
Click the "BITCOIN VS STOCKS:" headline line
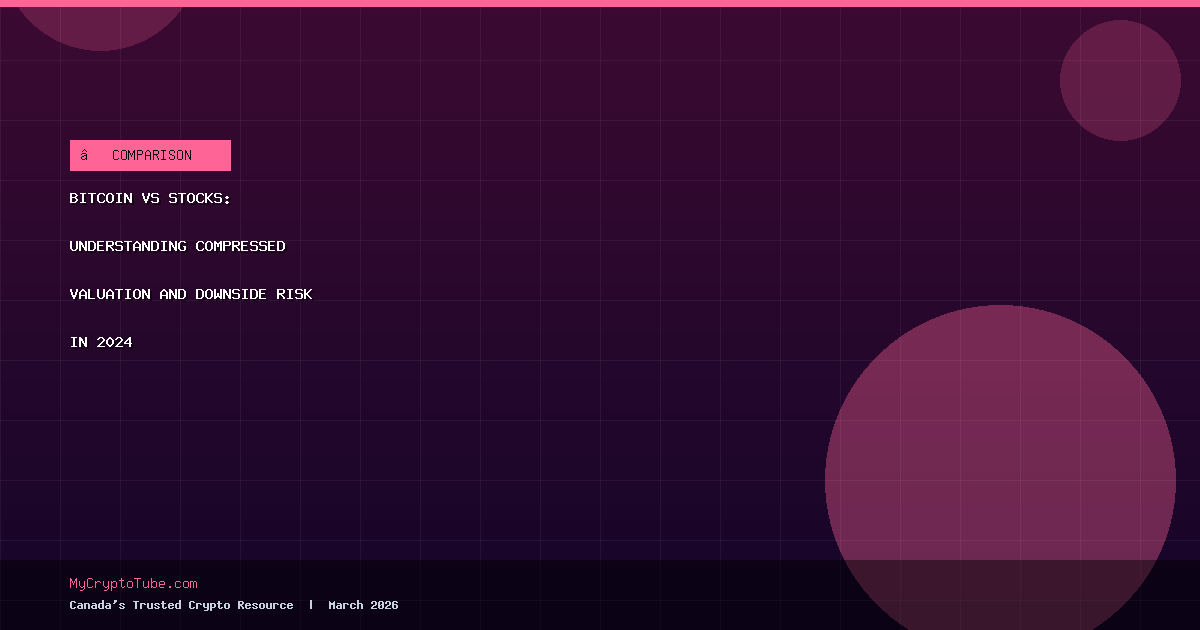pos(150,199)
